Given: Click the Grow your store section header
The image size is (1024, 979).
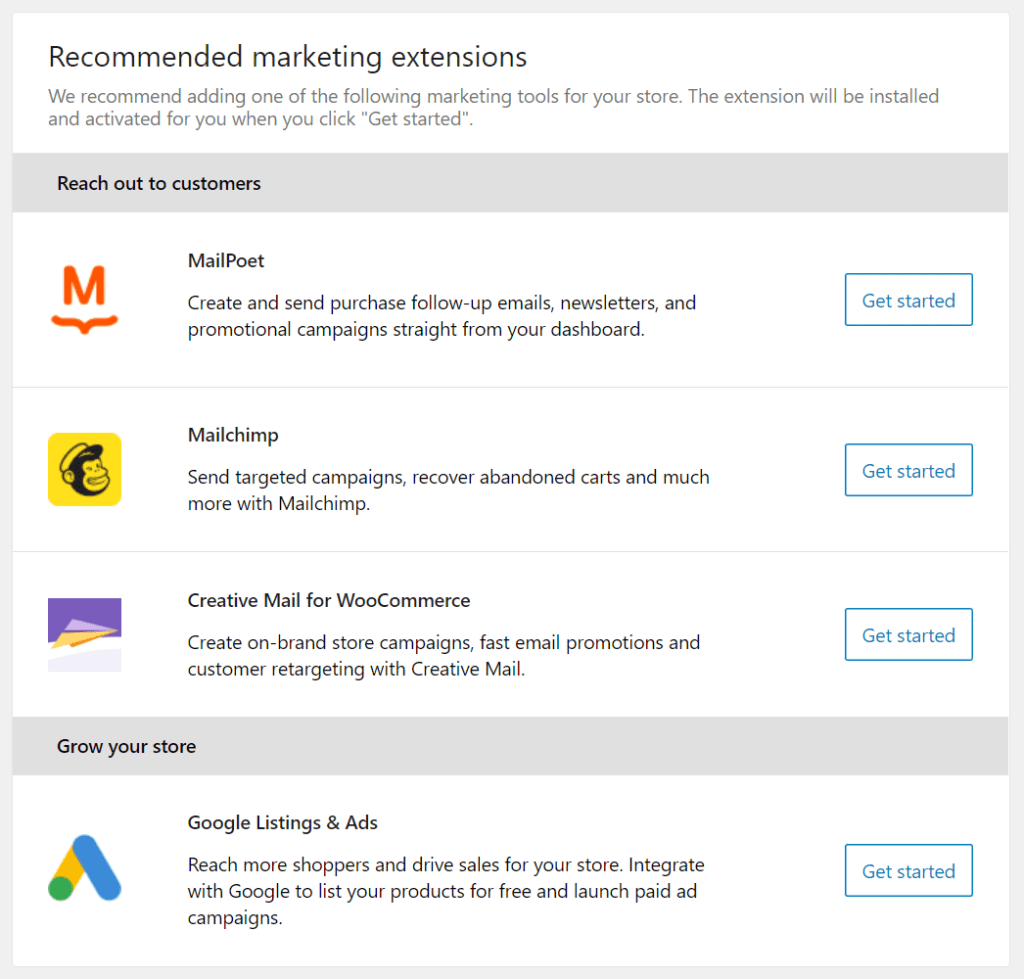Looking at the screenshot, I should click(126, 746).
